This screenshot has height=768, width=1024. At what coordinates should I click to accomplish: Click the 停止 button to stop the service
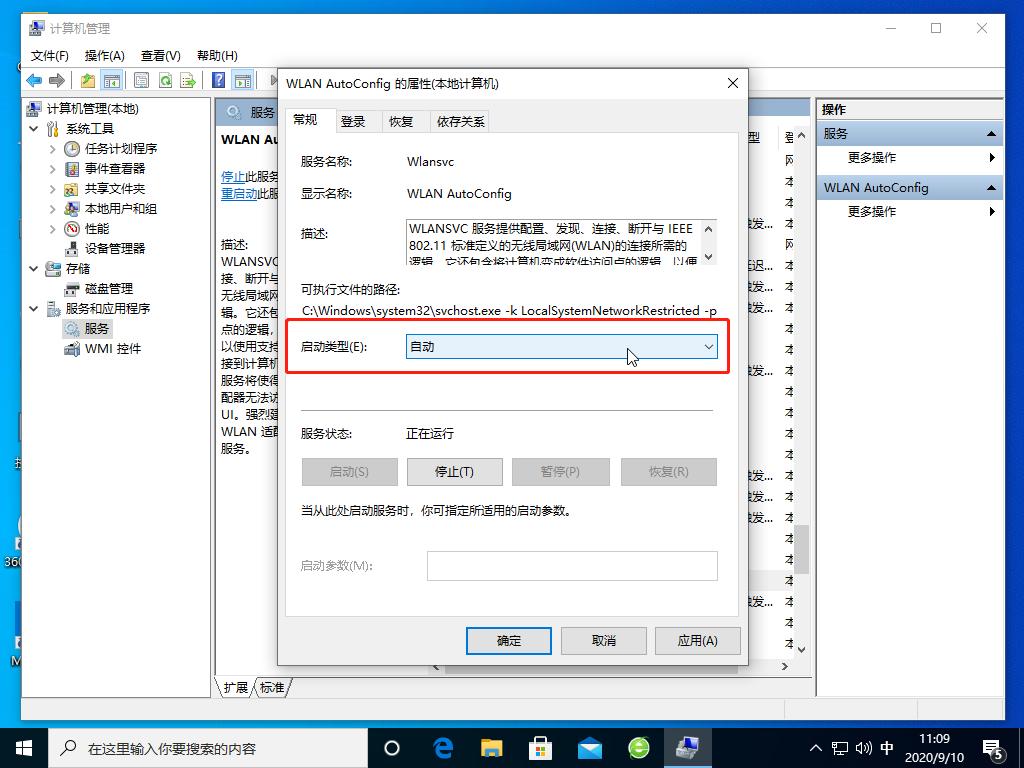pyautogui.click(x=454, y=471)
